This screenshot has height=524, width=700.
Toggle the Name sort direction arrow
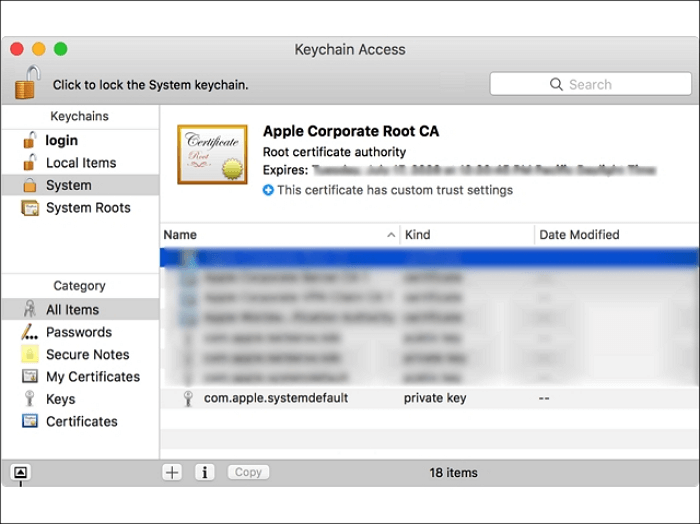(391, 235)
